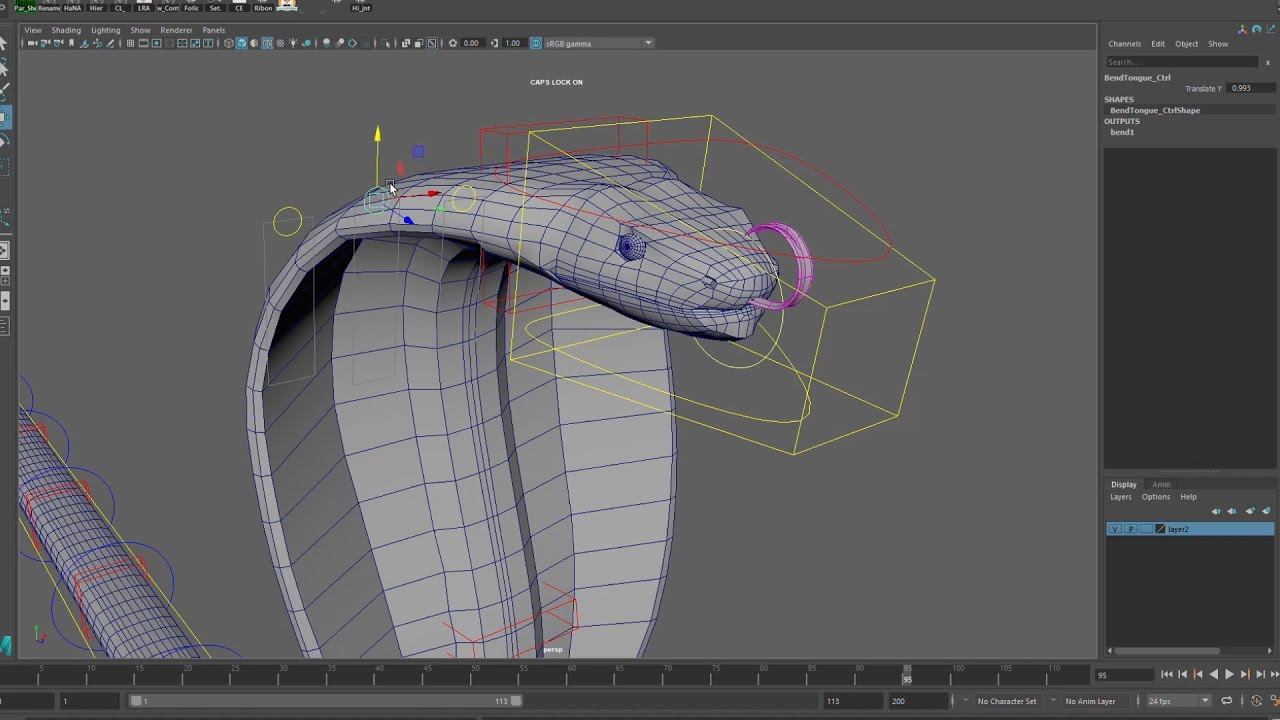The image size is (1280, 720).
Task: Toggle layer2 playback P box
Action: coord(1130,529)
